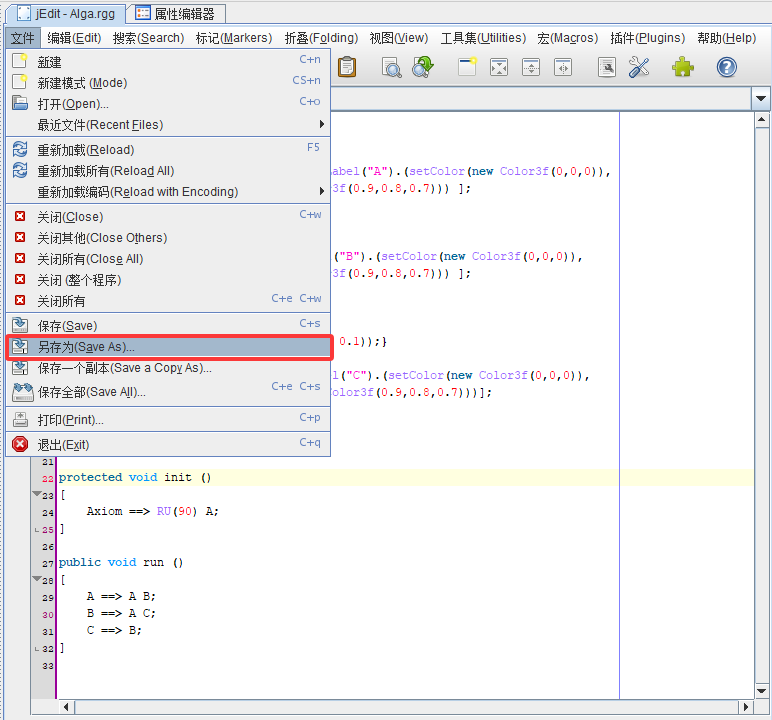The width and height of the screenshot is (772, 720).
Task: Click the clipboard paste toolbar icon
Action: point(347,67)
